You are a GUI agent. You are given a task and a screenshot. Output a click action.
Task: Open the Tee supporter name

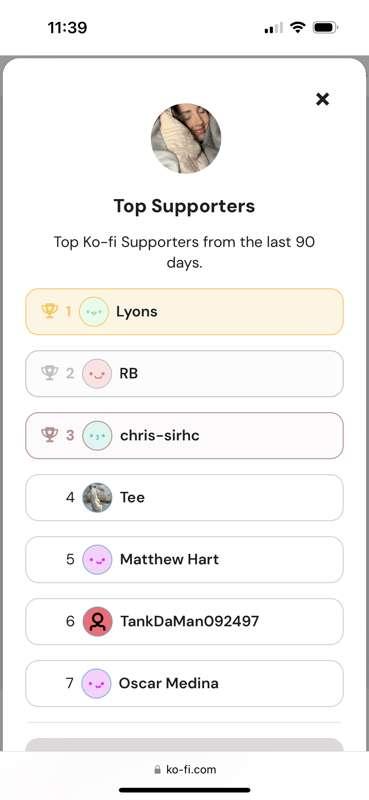click(x=132, y=497)
